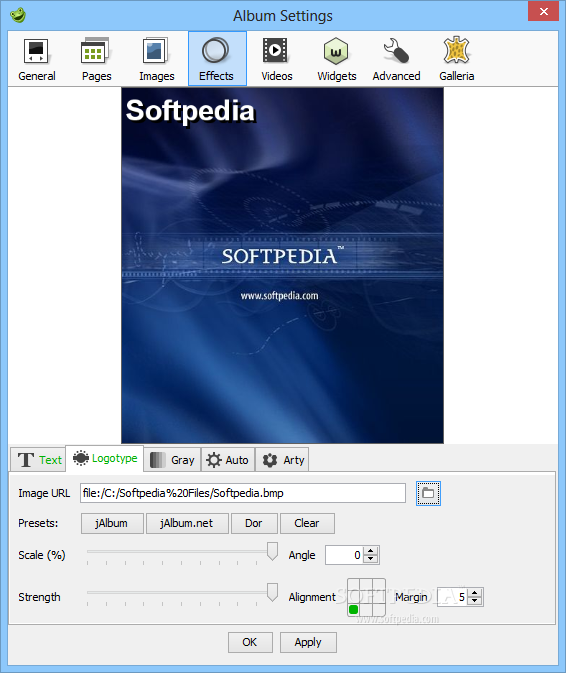566x673 pixels.
Task: Close the Album Settings window
Action: (543, 12)
